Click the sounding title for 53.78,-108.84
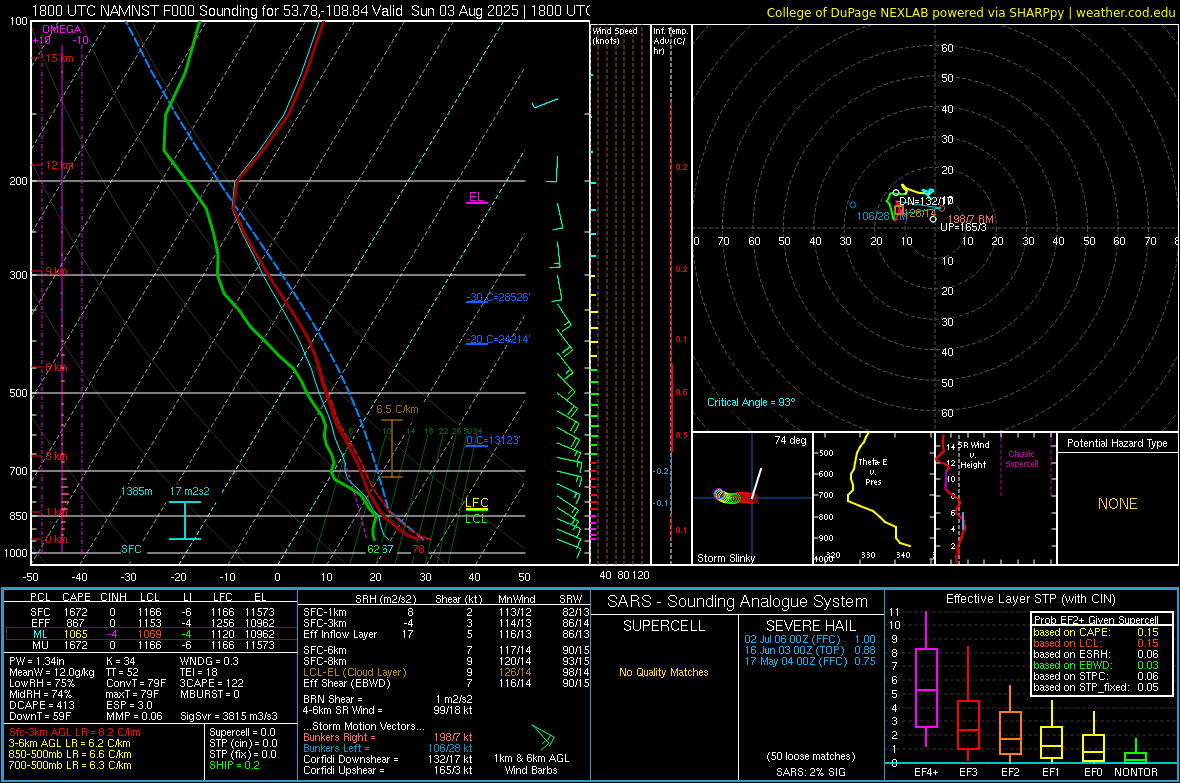The height and width of the screenshot is (783, 1180). (310, 11)
